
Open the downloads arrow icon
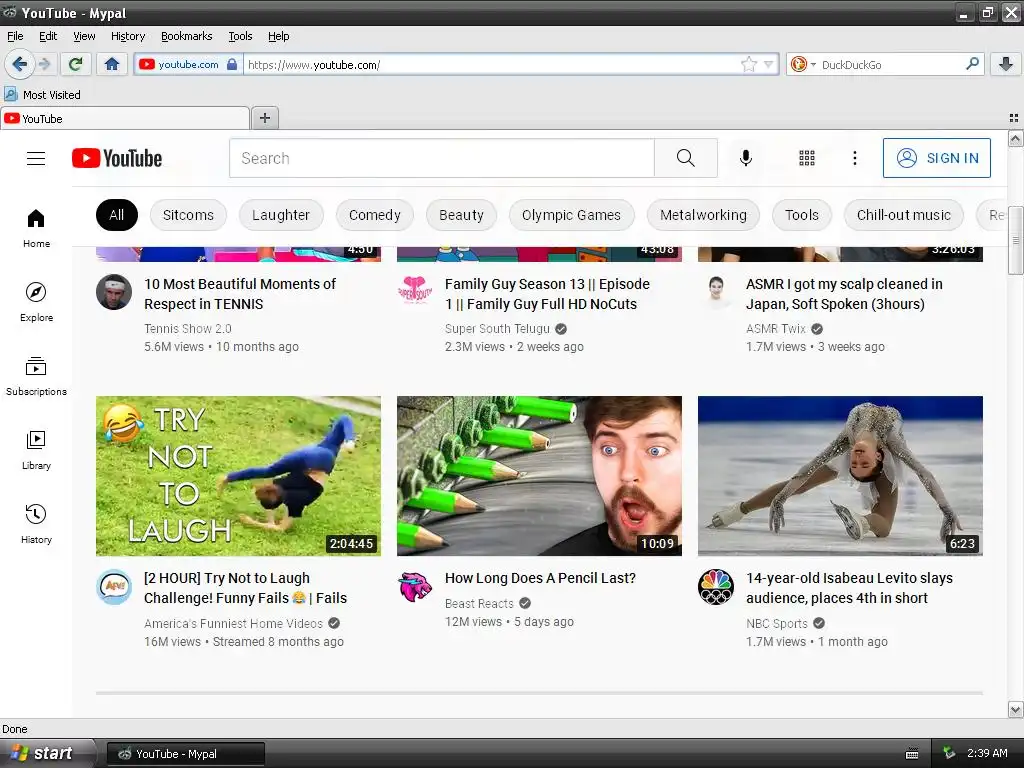point(1006,64)
